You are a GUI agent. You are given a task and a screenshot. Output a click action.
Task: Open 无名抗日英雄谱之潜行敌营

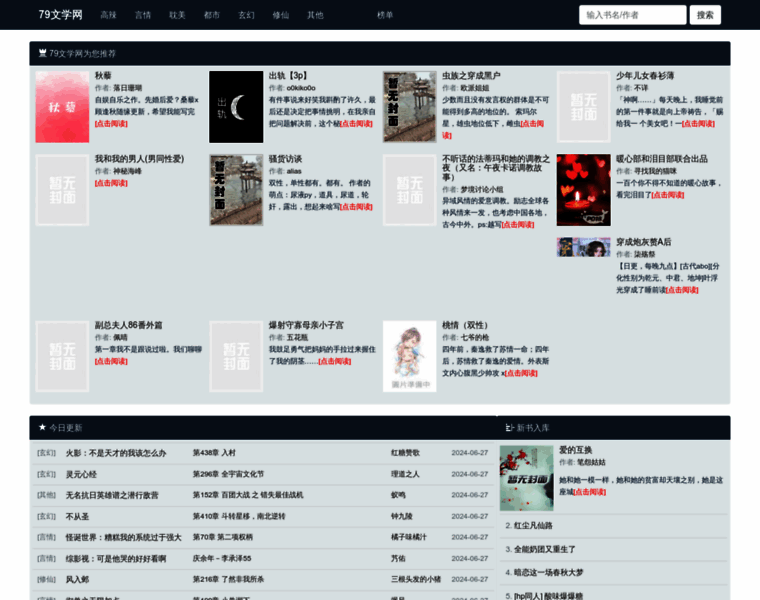(112, 495)
